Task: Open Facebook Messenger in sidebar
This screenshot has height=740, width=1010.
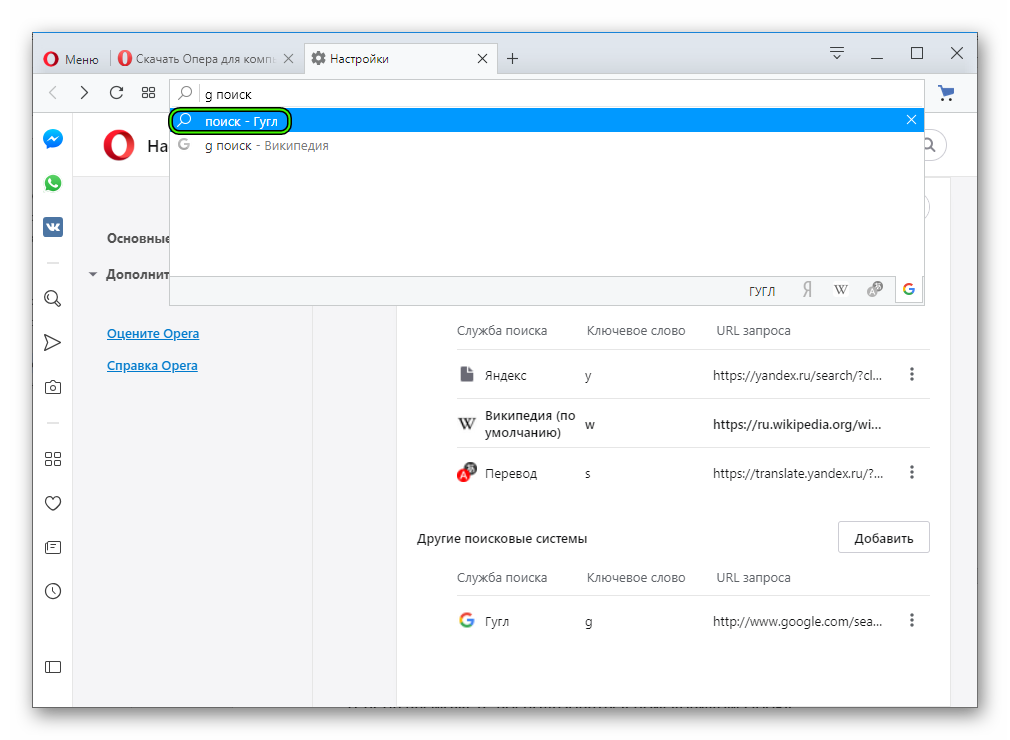Action: (x=53, y=138)
